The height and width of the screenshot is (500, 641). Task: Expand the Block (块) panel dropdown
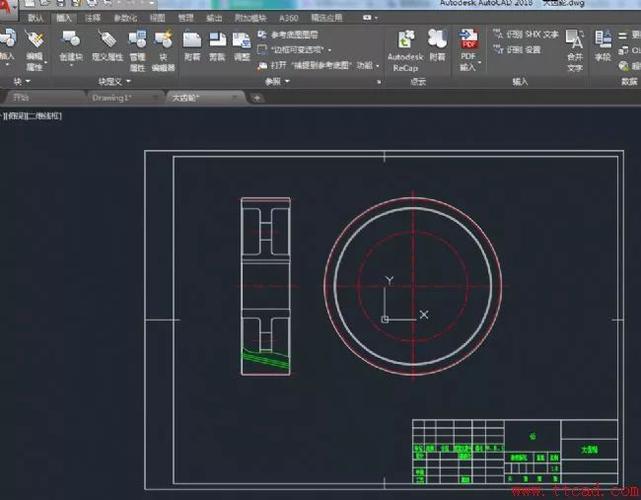22,81
